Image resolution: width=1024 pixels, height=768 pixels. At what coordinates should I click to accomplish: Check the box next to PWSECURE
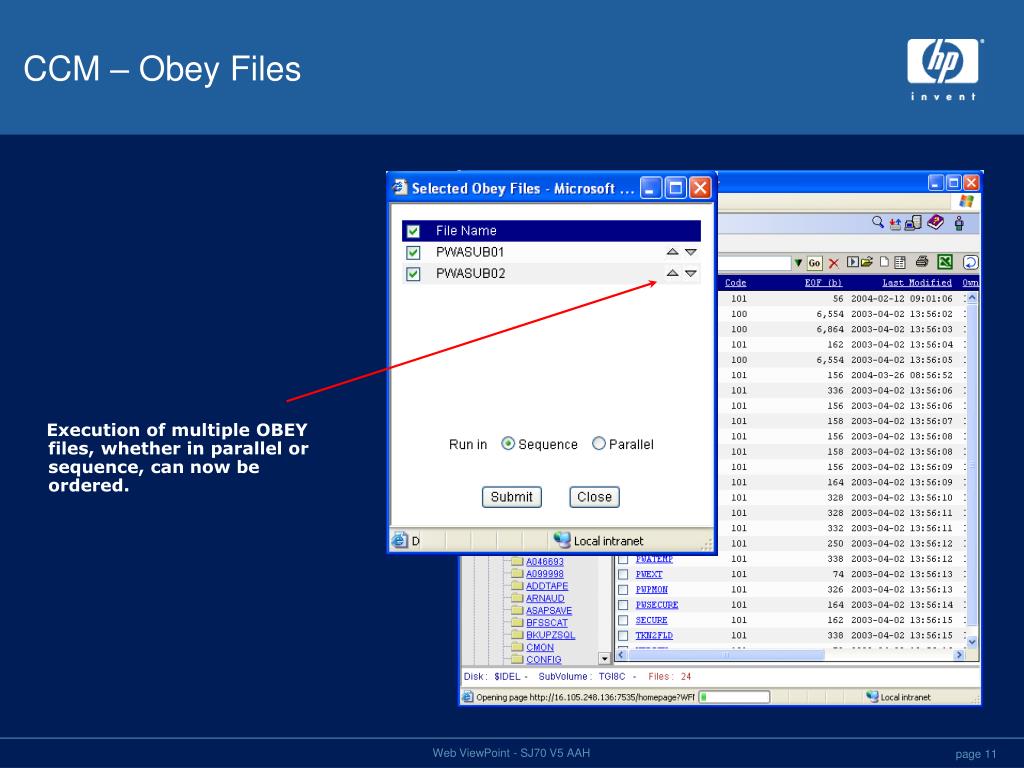624,605
